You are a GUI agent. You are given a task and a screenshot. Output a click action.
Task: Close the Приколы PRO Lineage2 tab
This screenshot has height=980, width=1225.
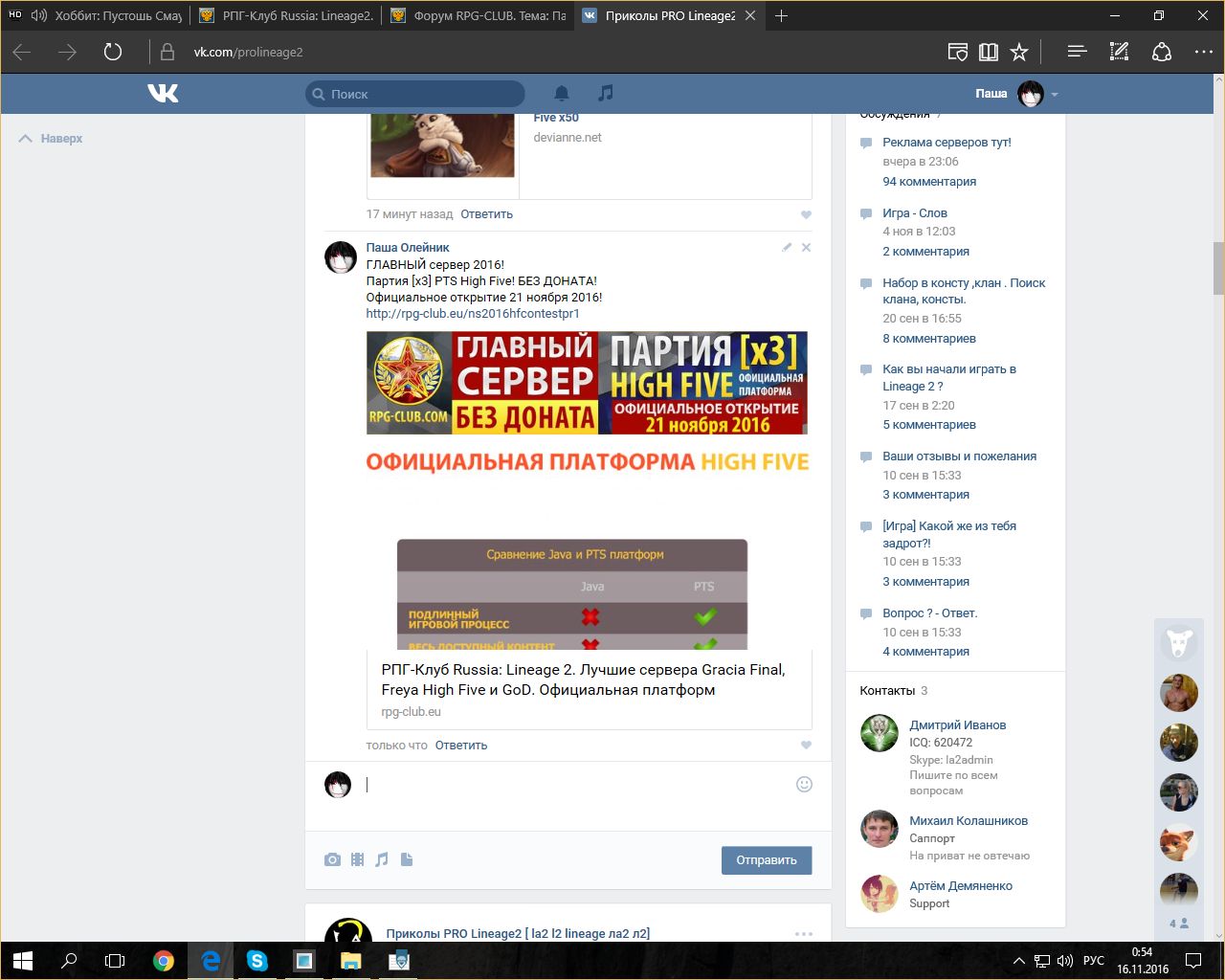pyautogui.click(x=750, y=15)
